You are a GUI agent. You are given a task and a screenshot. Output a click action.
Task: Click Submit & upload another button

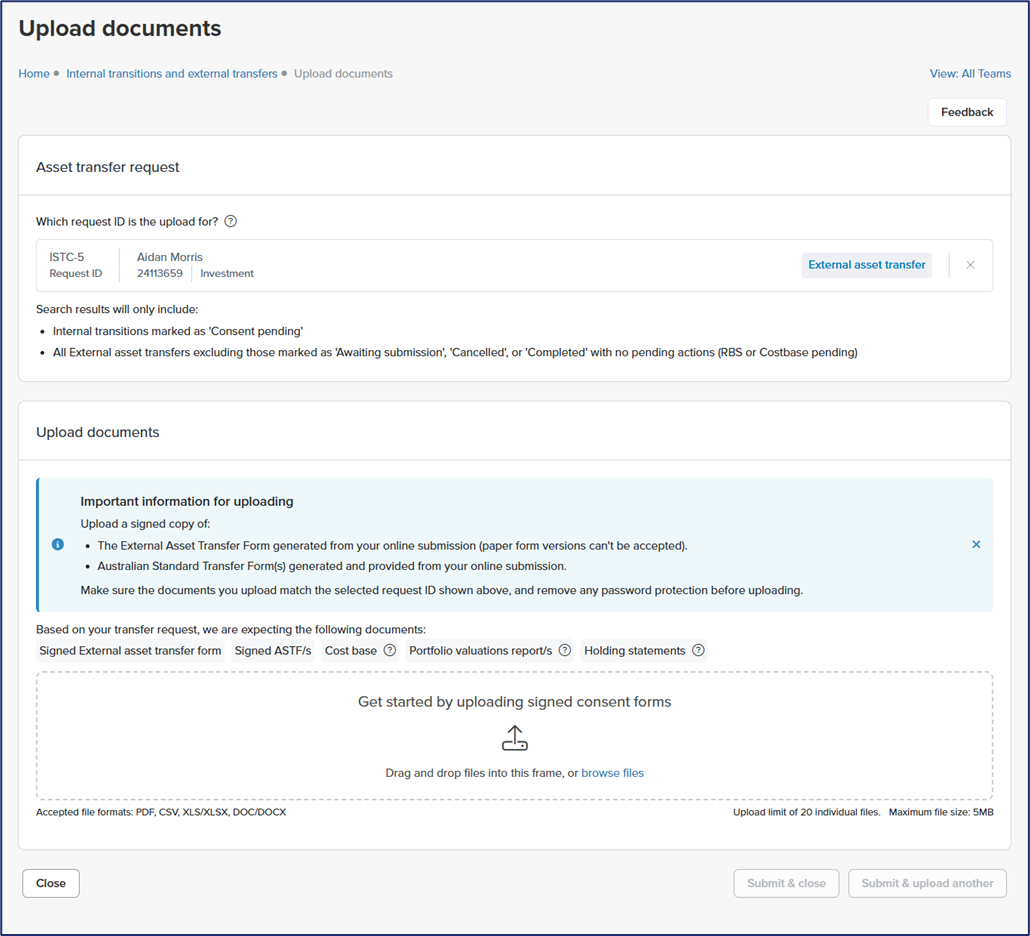pos(927,883)
